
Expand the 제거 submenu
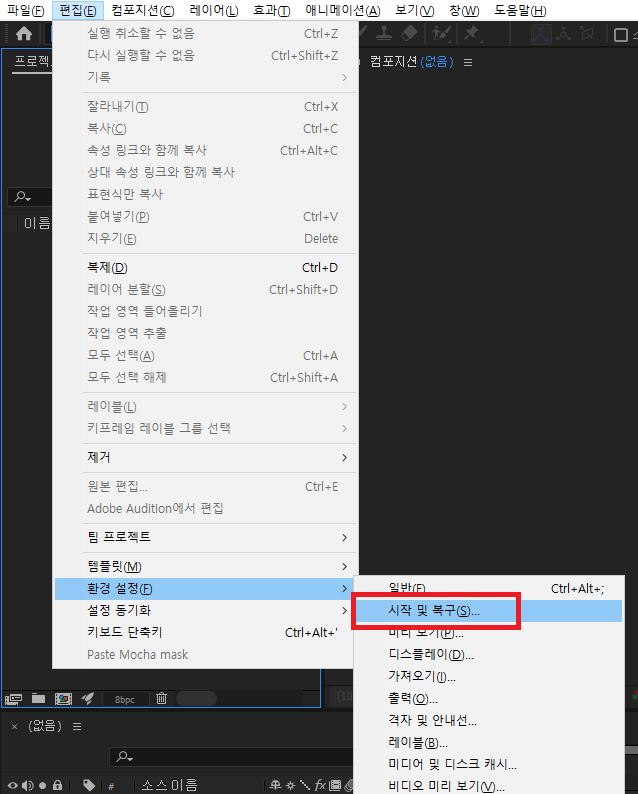click(x=206, y=457)
